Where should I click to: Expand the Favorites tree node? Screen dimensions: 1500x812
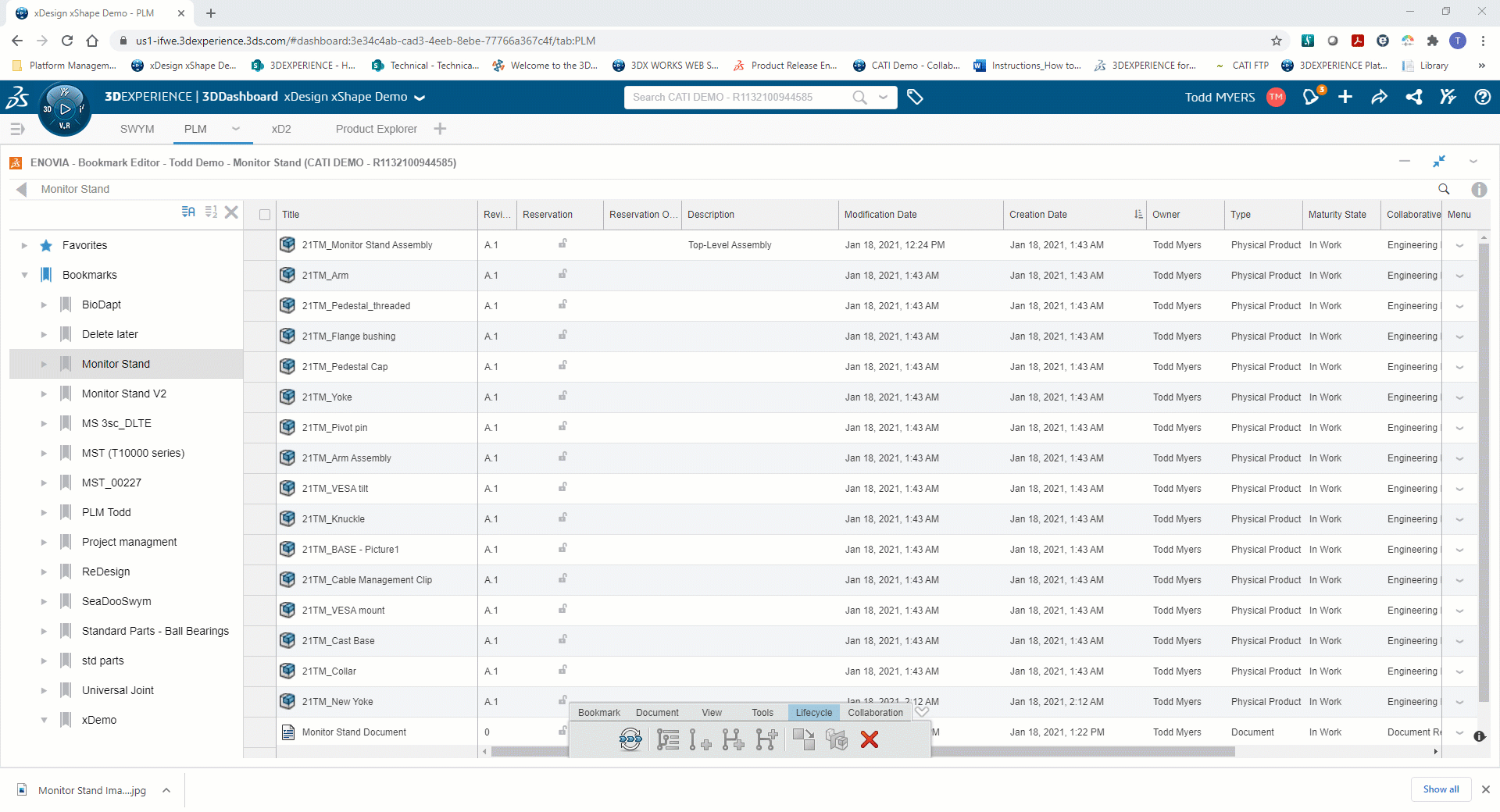(x=24, y=245)
